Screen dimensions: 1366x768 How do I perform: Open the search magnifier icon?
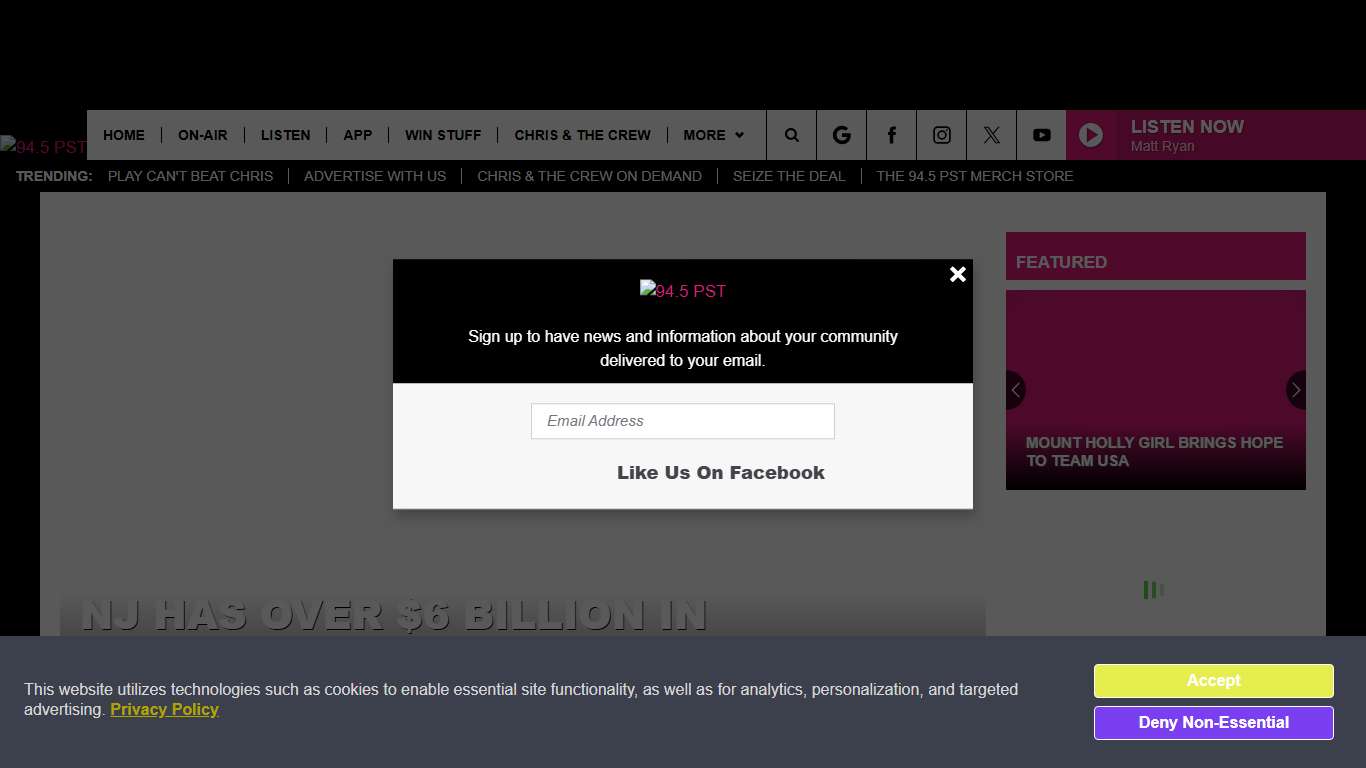click(x=791, y=135)
